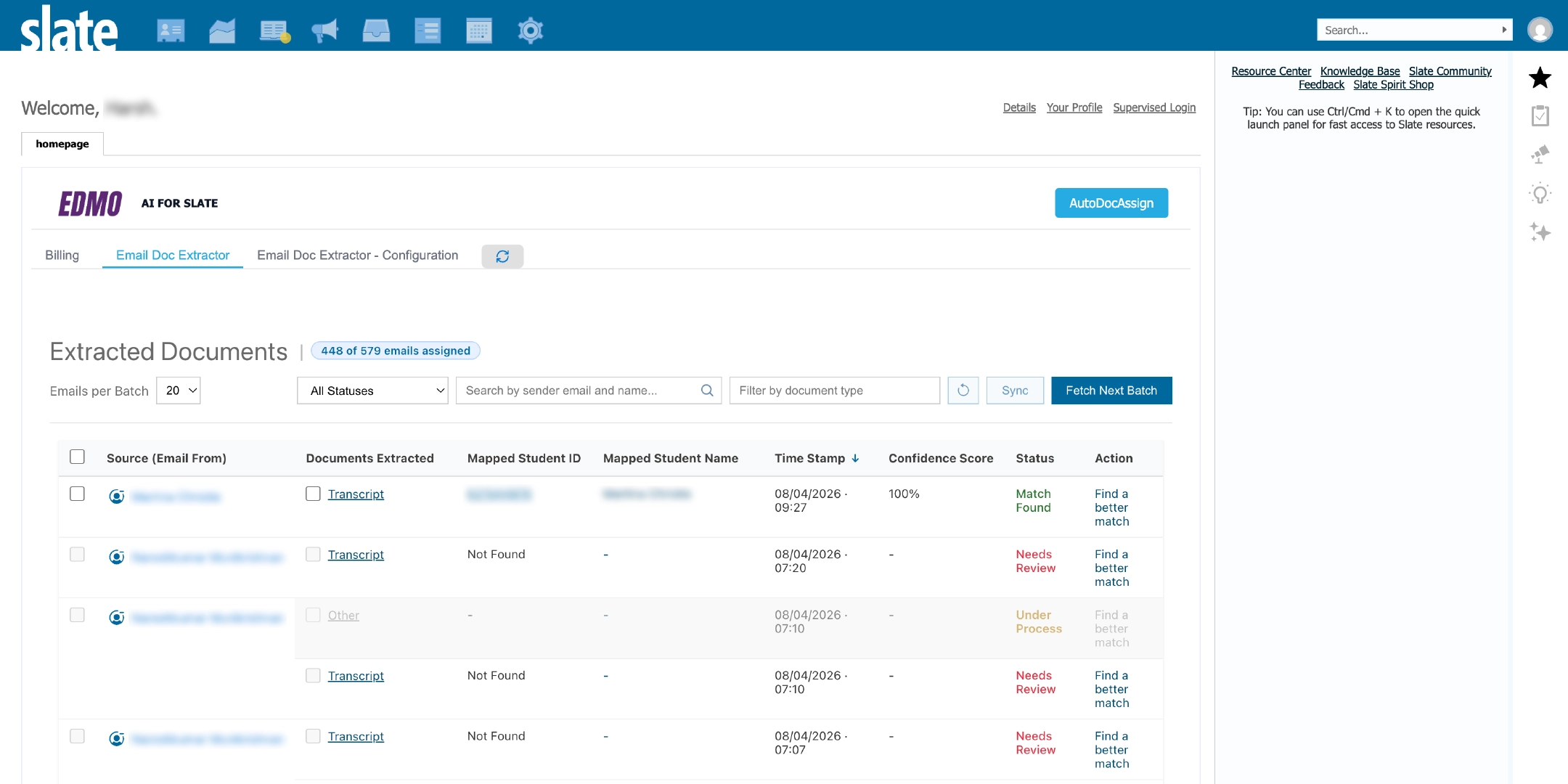Screen dimensions: 1568x784
Task: Open Email Doc Extractor - Configuration tab
Action: (358, 256)
